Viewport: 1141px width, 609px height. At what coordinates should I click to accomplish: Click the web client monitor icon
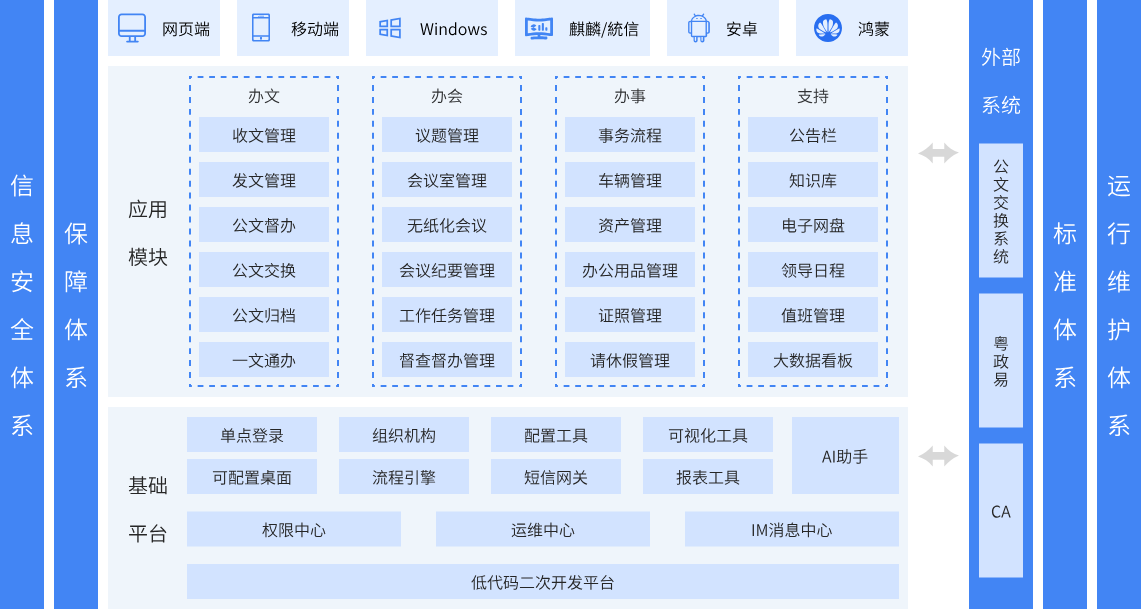click(x=132, y=28)
